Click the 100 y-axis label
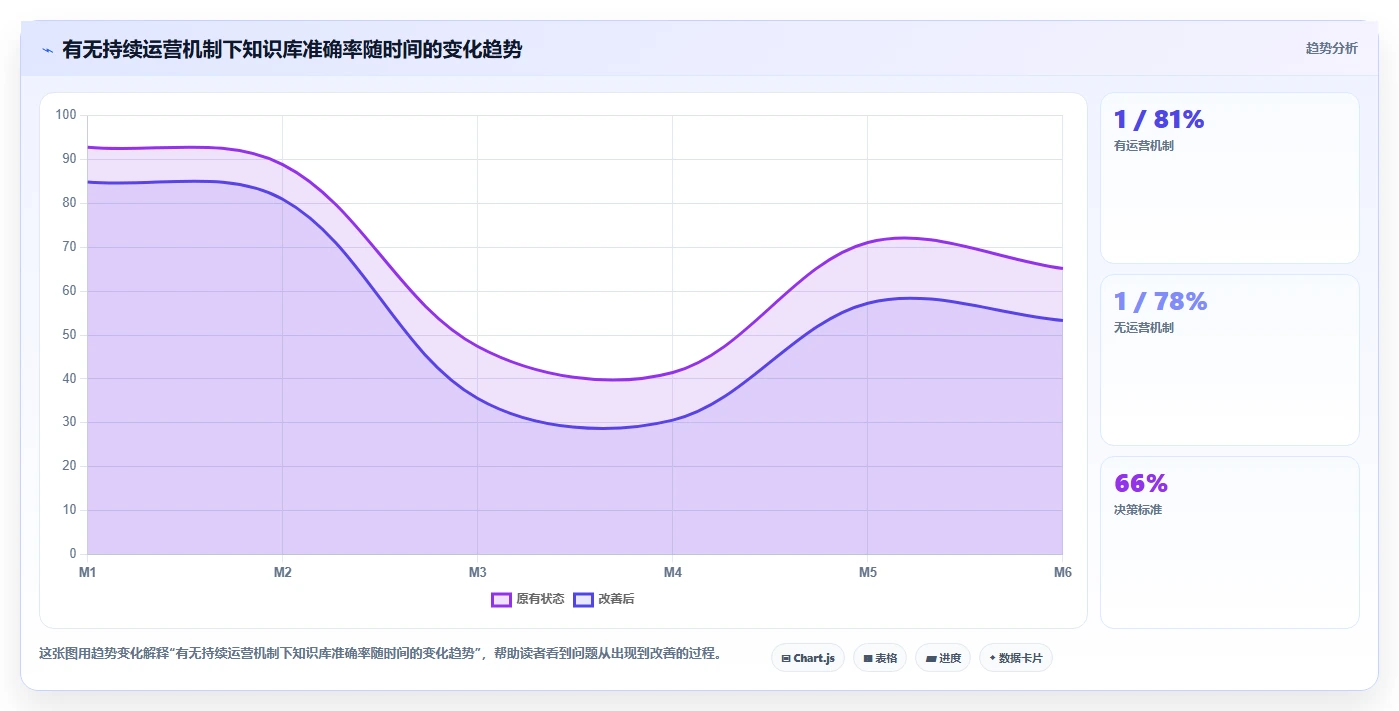 coord(66,115)
